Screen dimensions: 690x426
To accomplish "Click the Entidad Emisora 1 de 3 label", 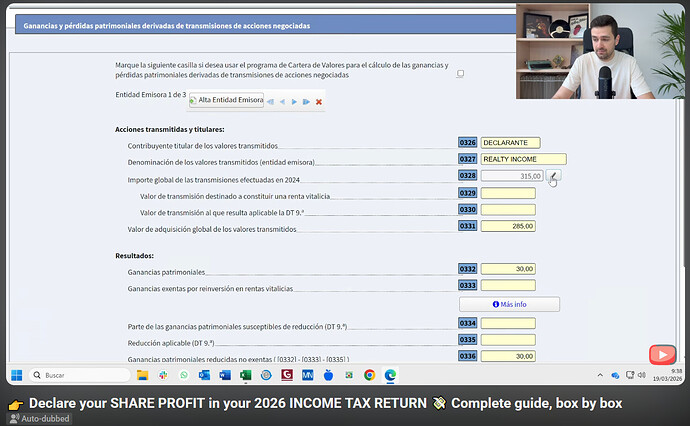I will point(150,95).
